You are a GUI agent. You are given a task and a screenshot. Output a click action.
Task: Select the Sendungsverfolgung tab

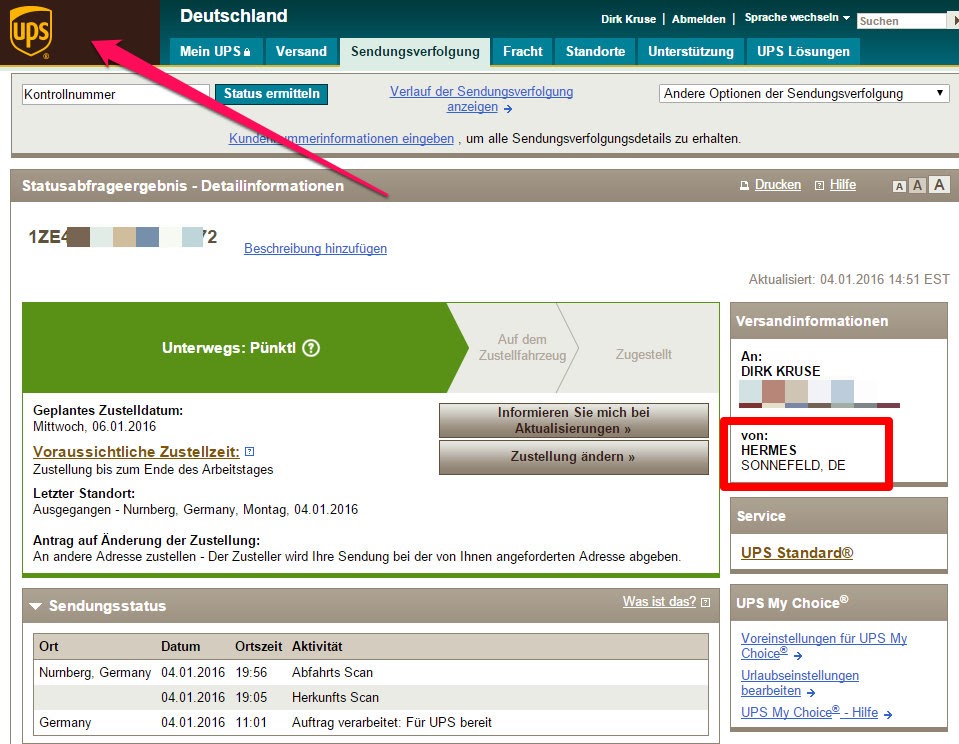pos(415,51)
